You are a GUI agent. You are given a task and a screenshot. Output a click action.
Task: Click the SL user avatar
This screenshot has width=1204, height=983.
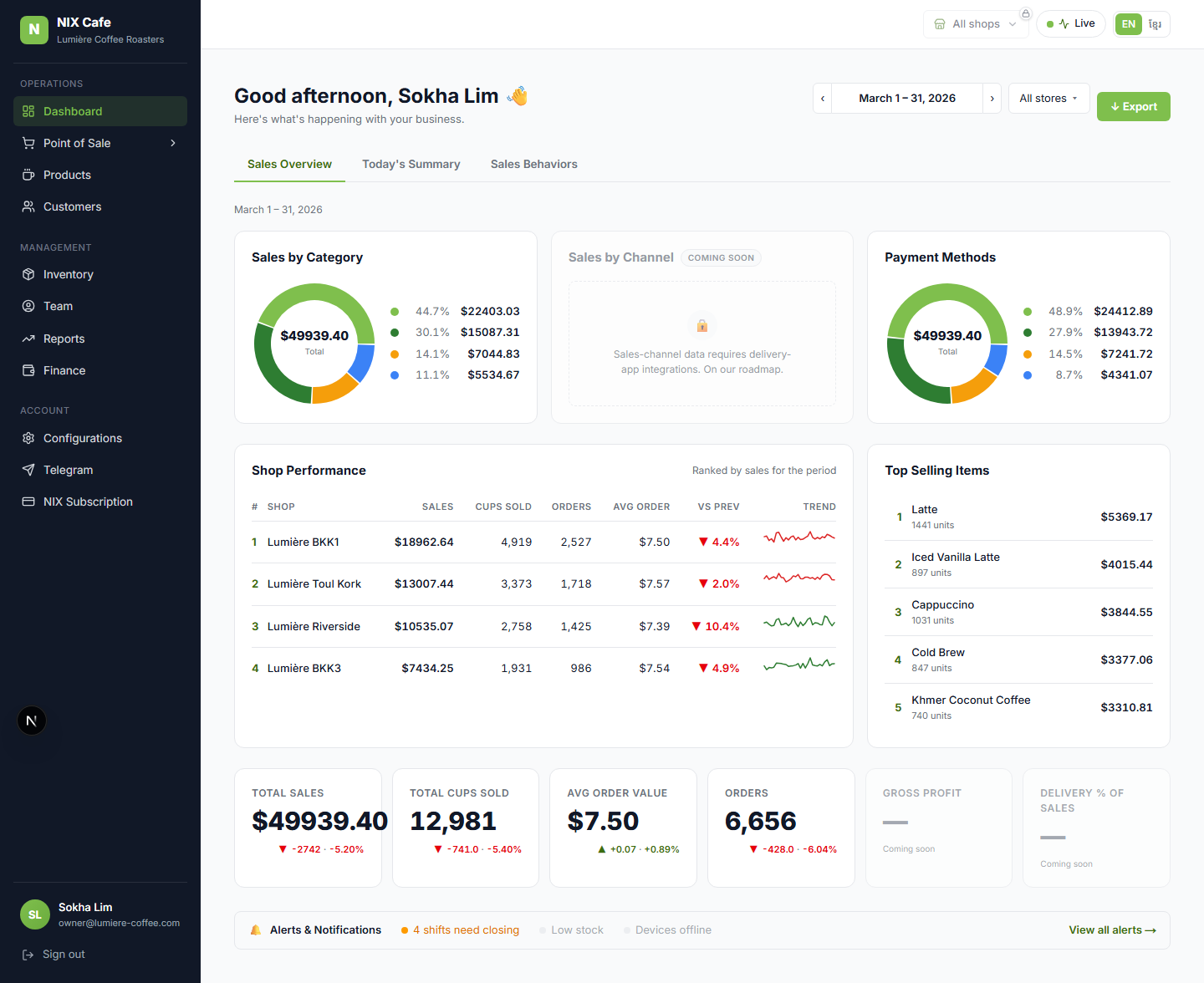35,914
